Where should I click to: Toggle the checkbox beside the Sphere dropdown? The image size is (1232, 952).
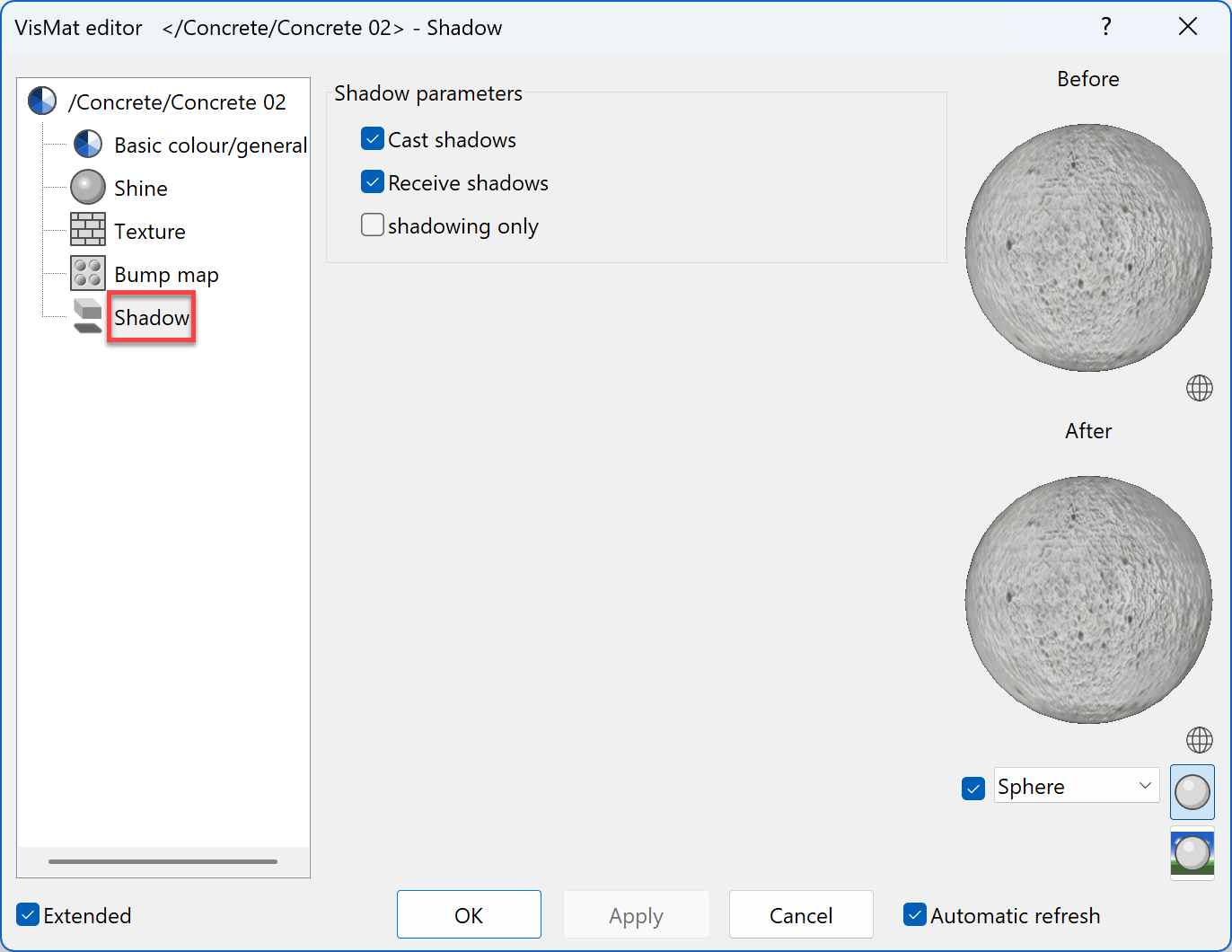[972, 788]
